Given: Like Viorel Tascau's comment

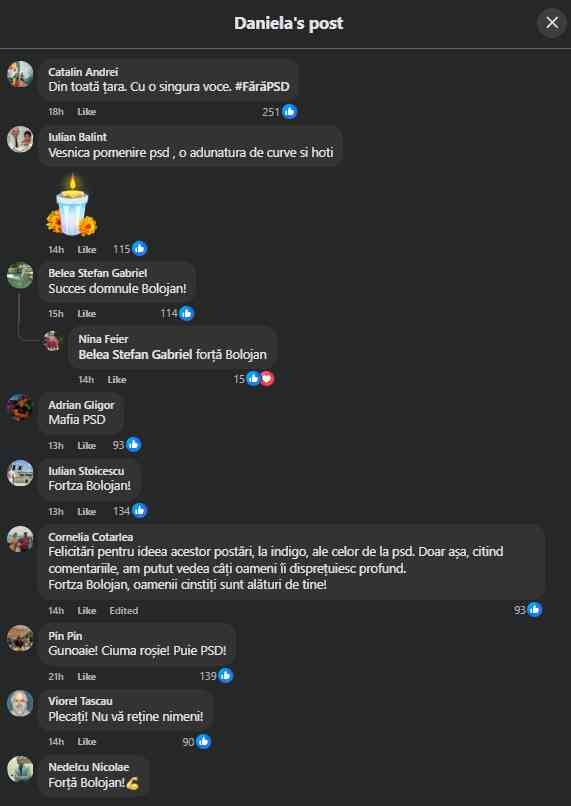Looking at the screenshot, I should point(86,742).
